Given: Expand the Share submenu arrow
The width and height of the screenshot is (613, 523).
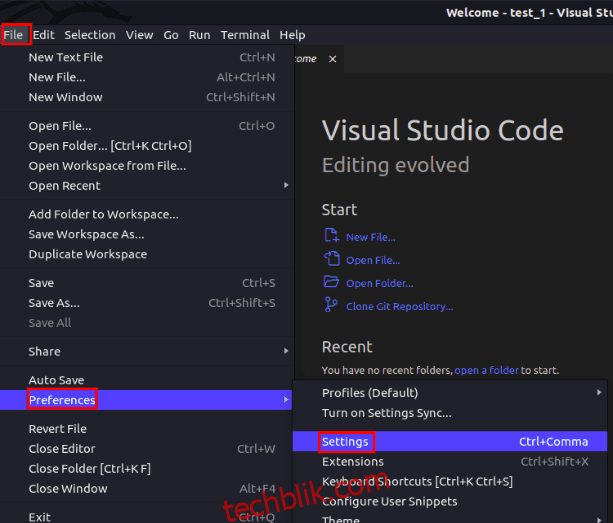Looking at the screenshot, I should point(286,351).
